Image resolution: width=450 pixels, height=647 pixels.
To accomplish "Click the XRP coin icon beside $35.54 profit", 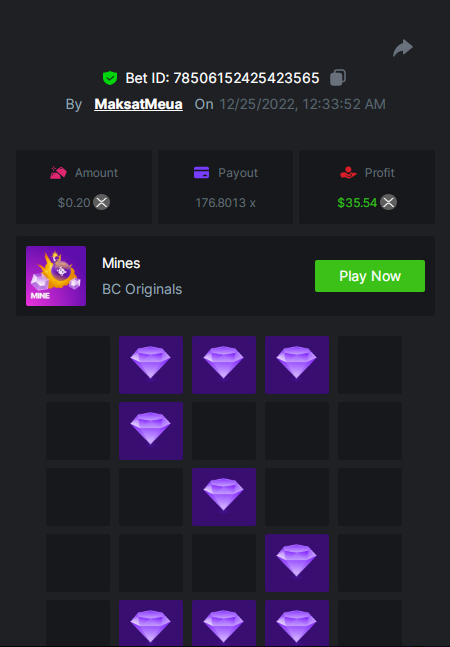I will pyautogui.click(x=388, y=202).
